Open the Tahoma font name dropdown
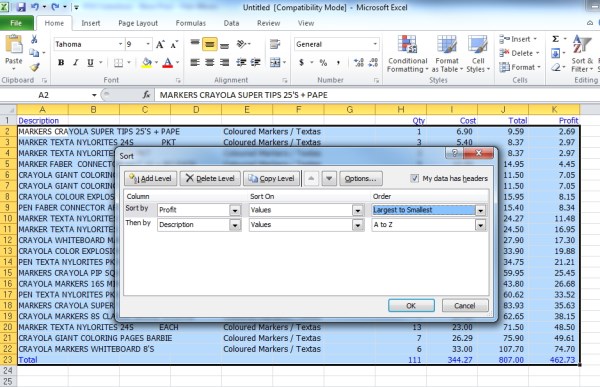The height and width of the screenshot is (387, 600). pyautogui.click(x=120, y=44)
